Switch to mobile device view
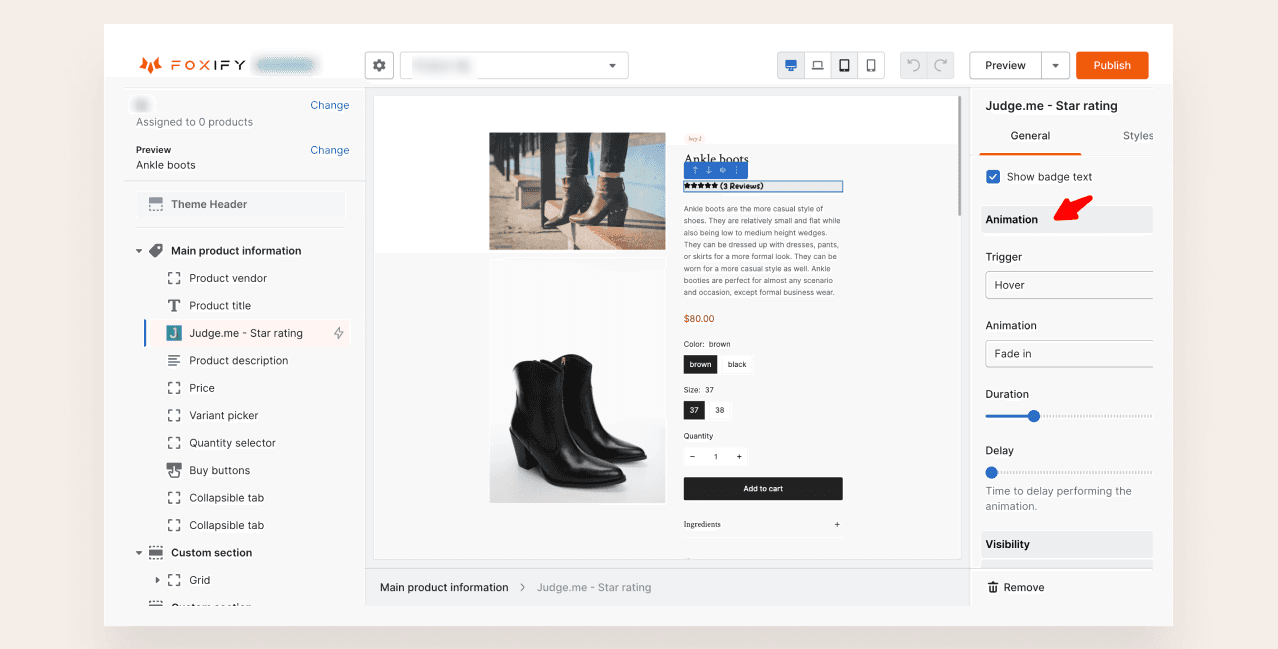 coord(871,66)
